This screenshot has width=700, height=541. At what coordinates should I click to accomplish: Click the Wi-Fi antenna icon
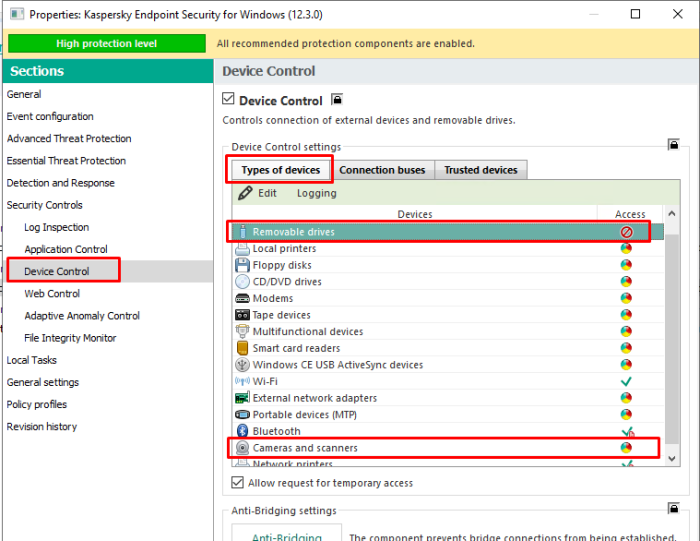pyautogui.click(x=242, y=381)
